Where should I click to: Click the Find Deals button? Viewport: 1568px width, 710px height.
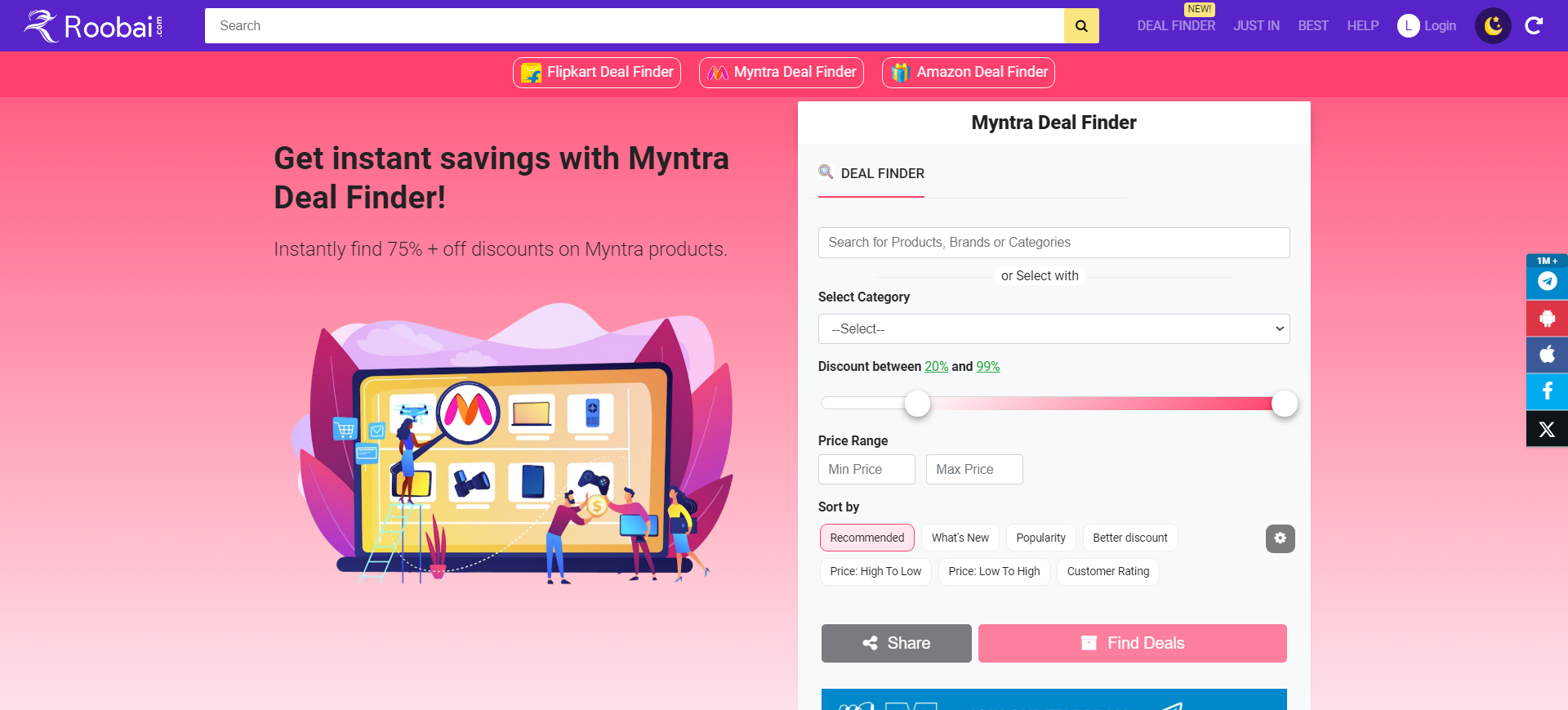1133,643
